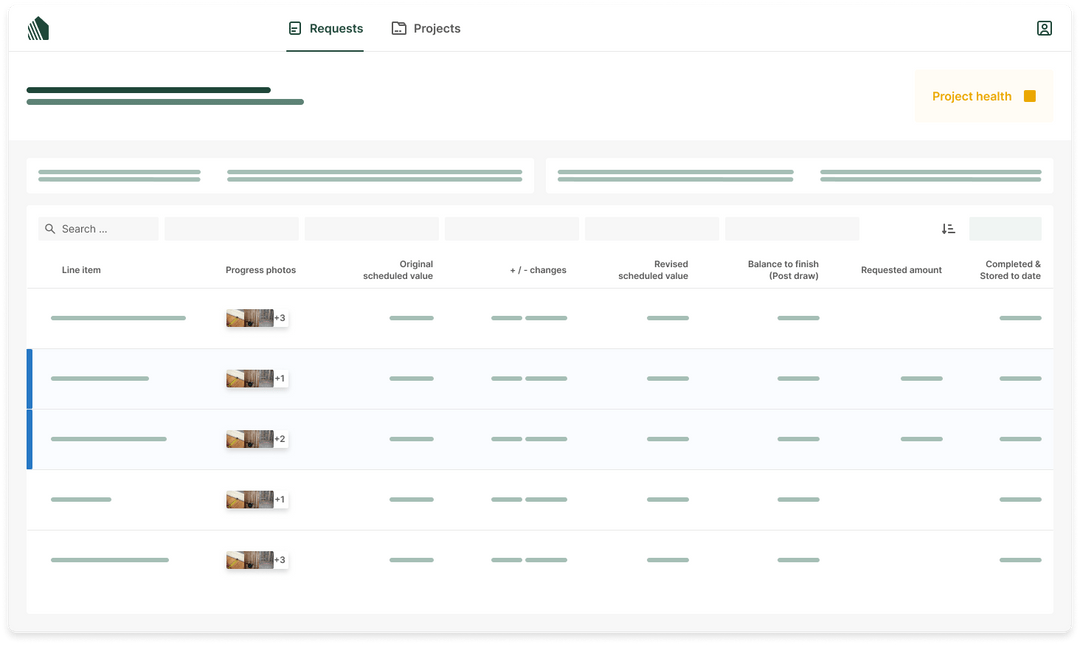The width and height of the screenshot is (1080, 645).
Task: Open the account profile icon top right
Action: pyautogui.click(x=1044, y=27)
